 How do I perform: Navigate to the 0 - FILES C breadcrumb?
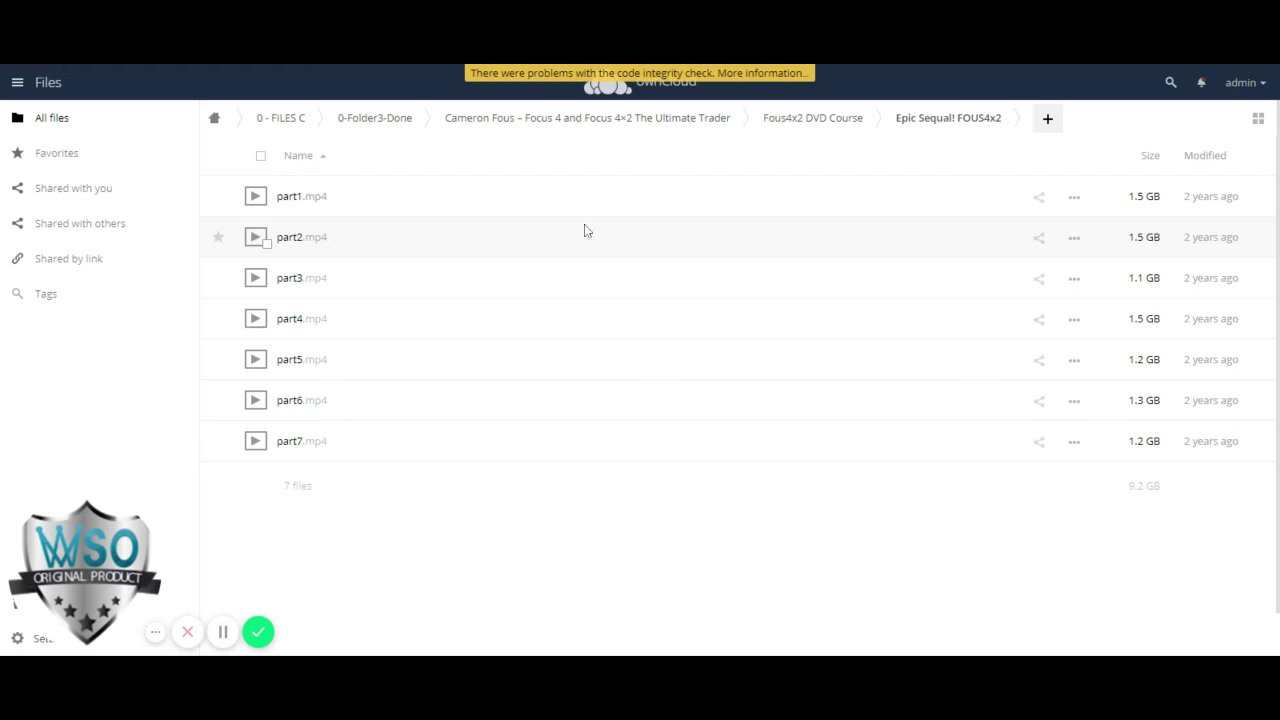tap(281, 118)
